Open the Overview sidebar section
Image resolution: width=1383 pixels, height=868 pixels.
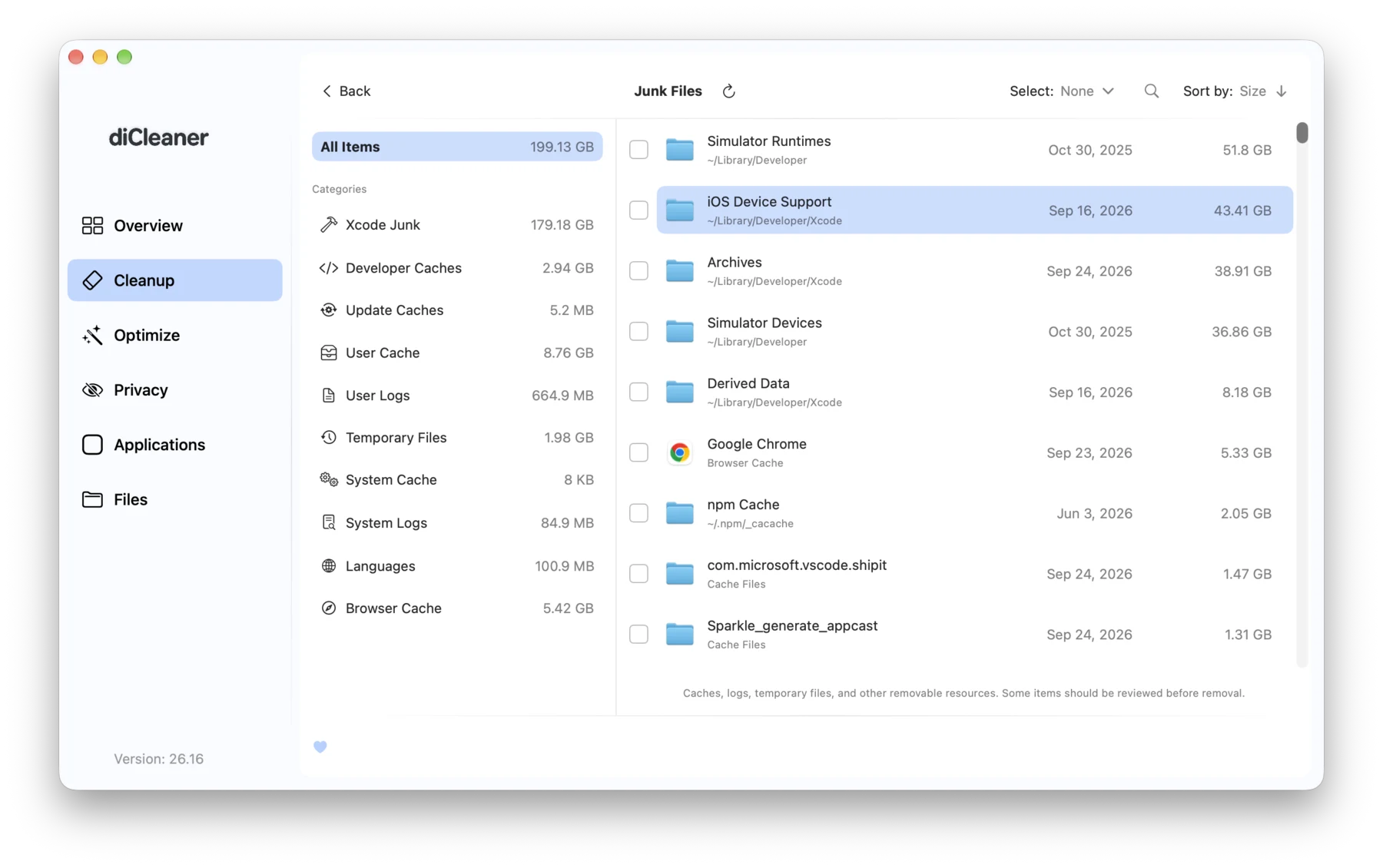174,225
